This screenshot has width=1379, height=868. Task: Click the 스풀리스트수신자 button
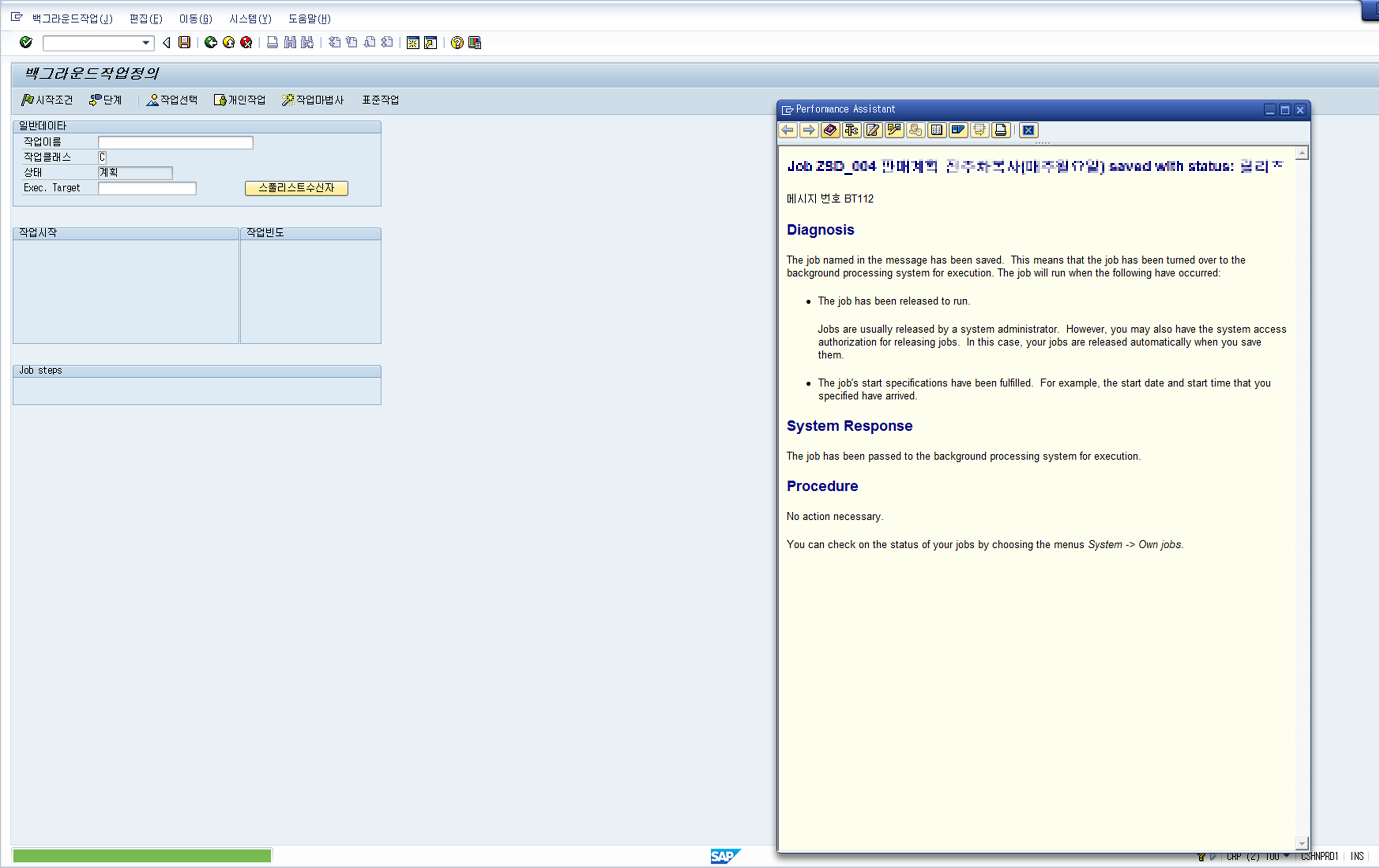[296, 188]
